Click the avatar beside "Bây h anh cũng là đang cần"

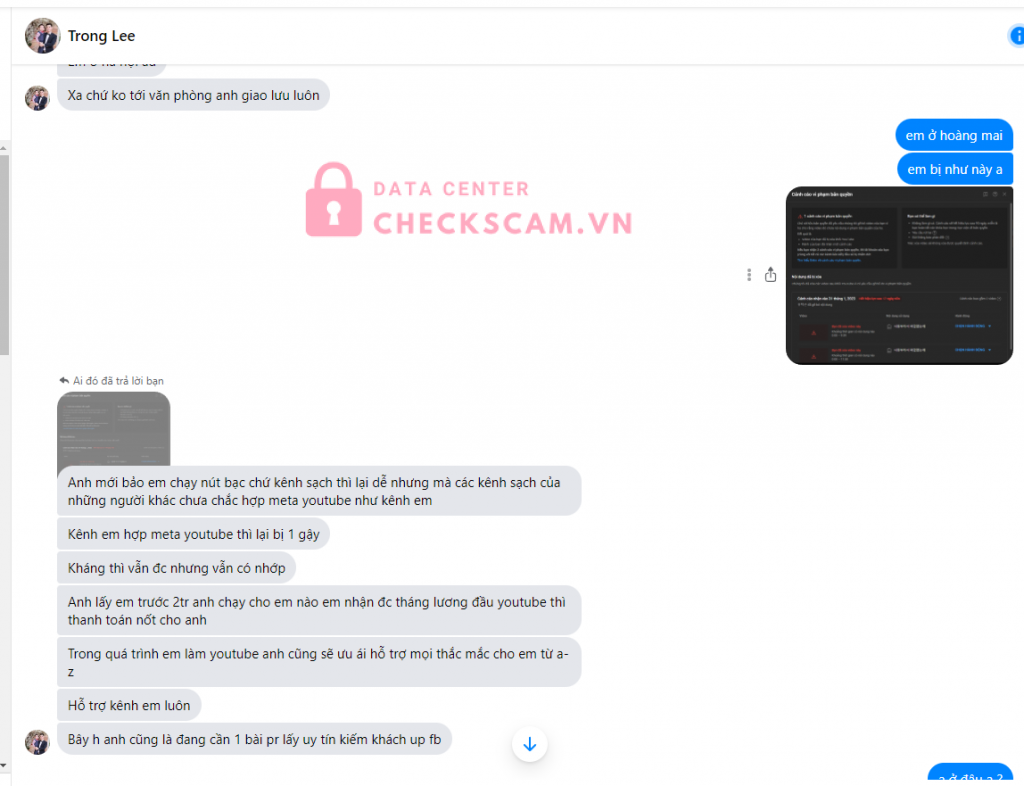coord(37,742)
